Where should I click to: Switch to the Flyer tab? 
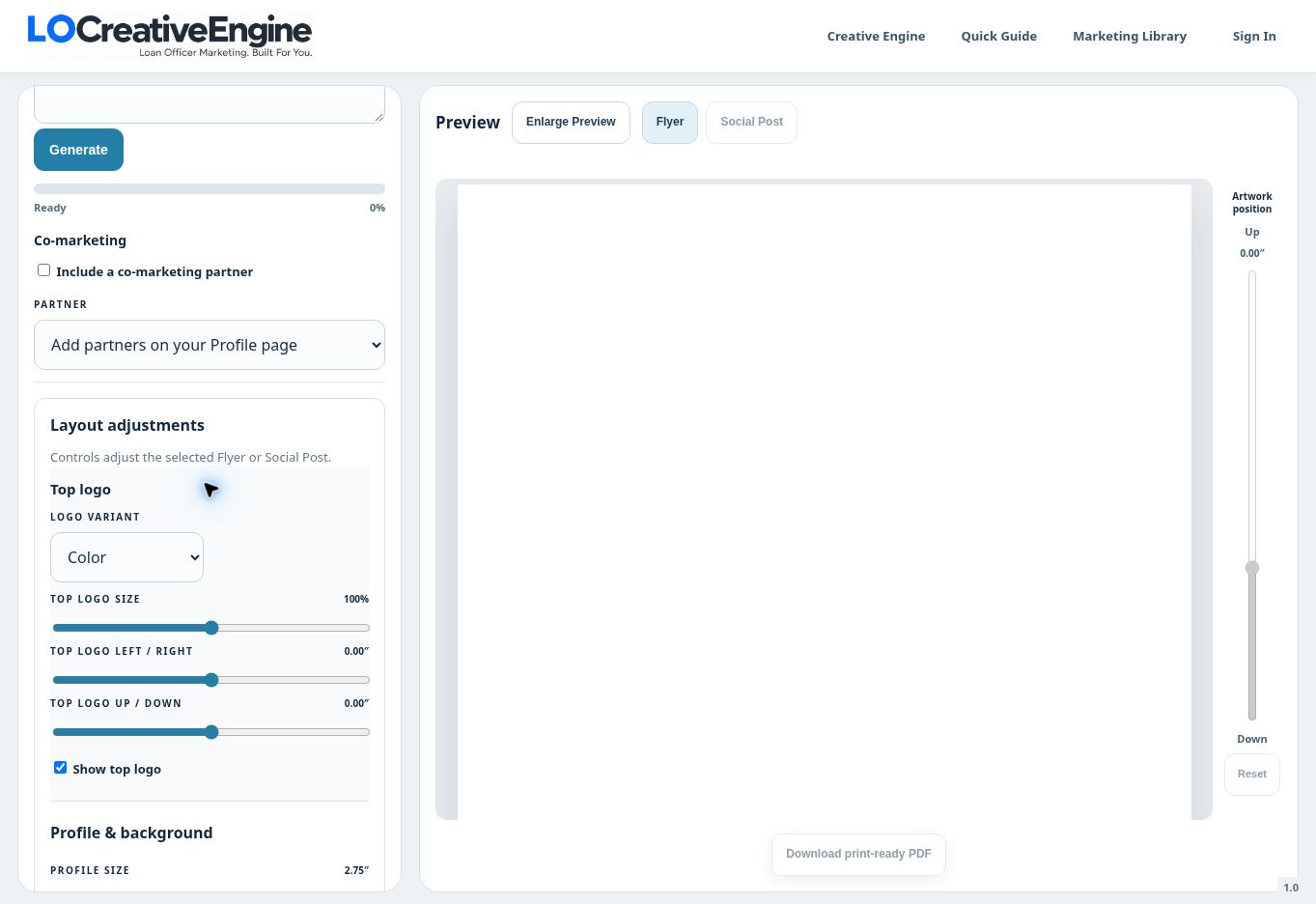click(x=670, y=123)
